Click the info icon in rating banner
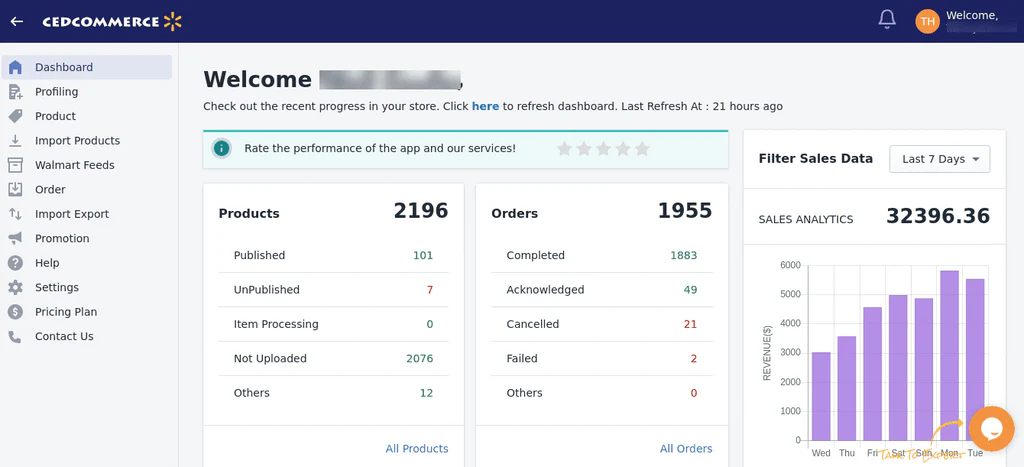 222,149
